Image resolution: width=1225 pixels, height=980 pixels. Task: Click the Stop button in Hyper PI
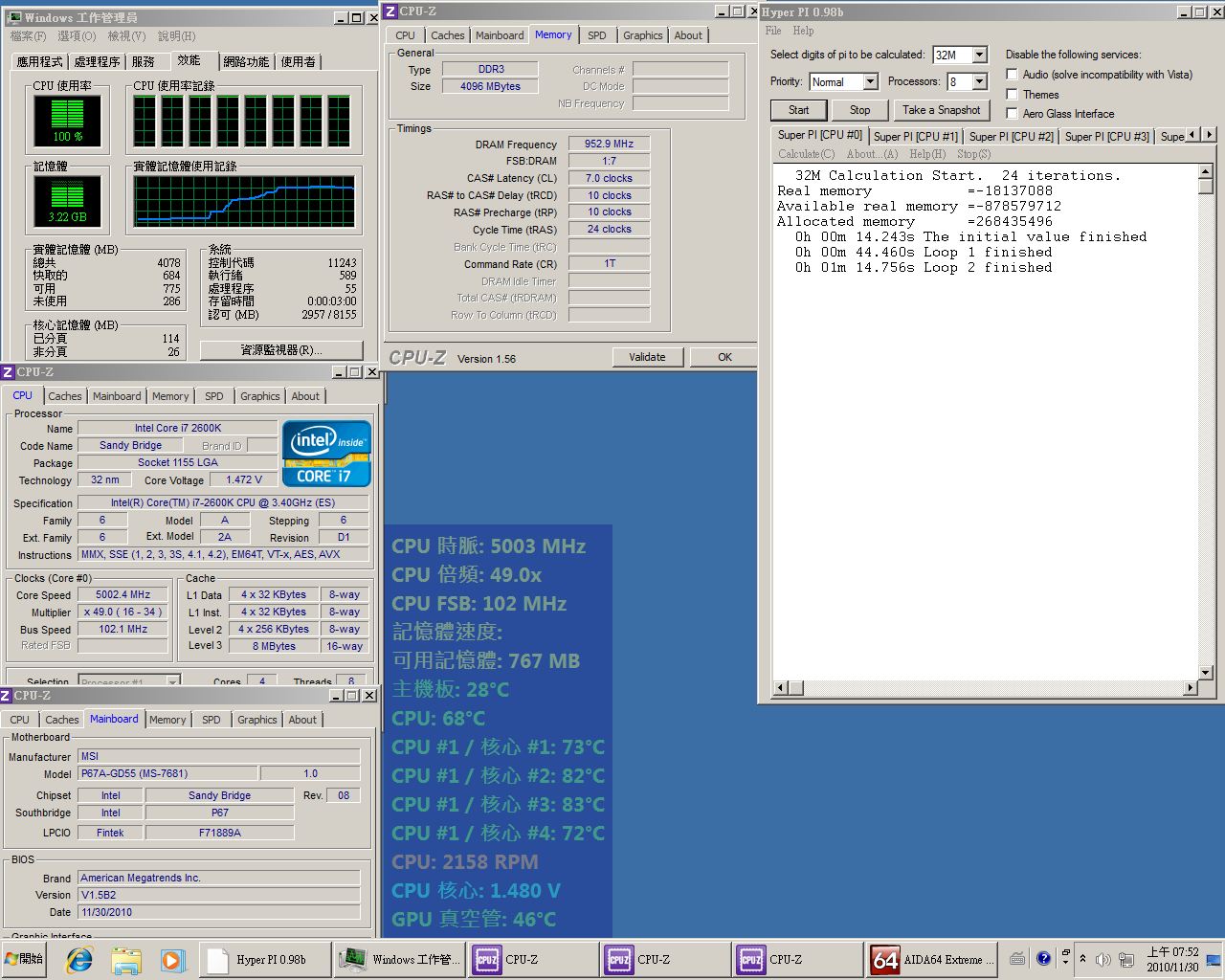click(x=860, y=110)
